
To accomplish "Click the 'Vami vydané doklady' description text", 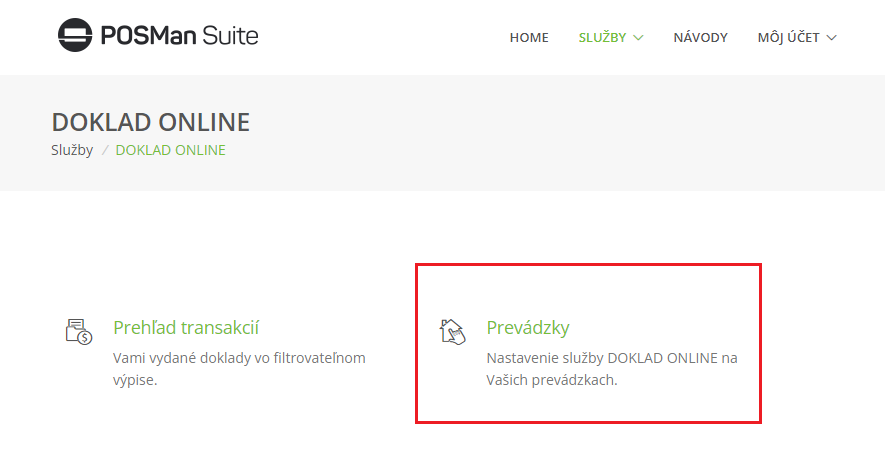I will pyautogui.click(x=239, y=369).
